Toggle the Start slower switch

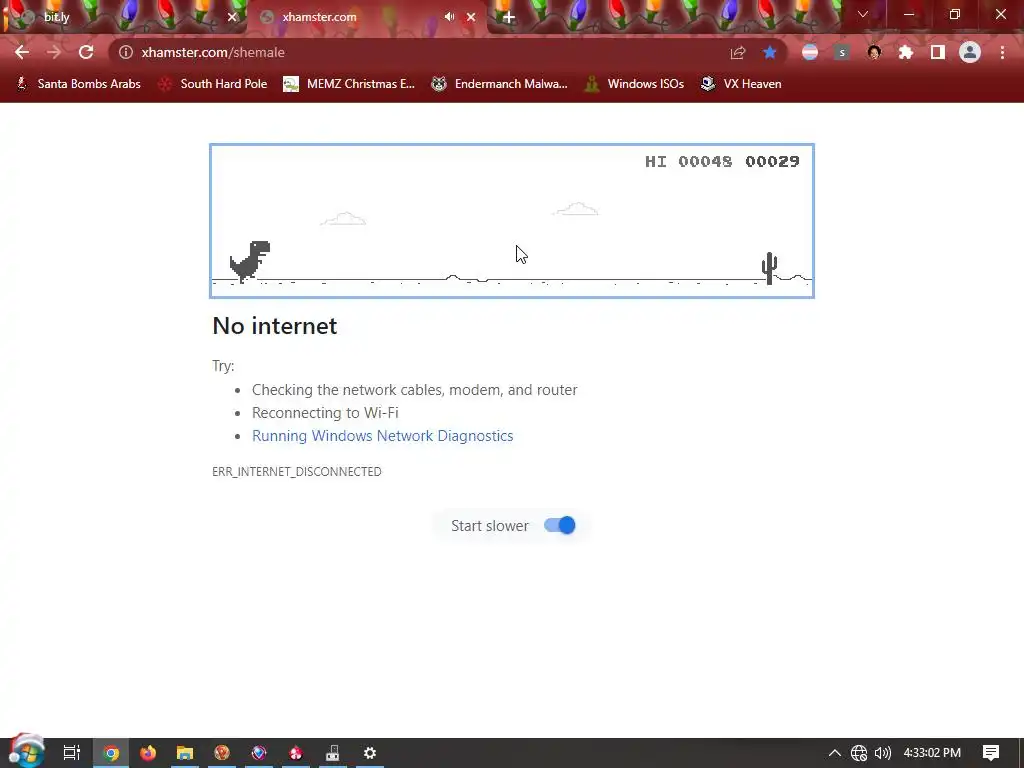coord(560,525)
